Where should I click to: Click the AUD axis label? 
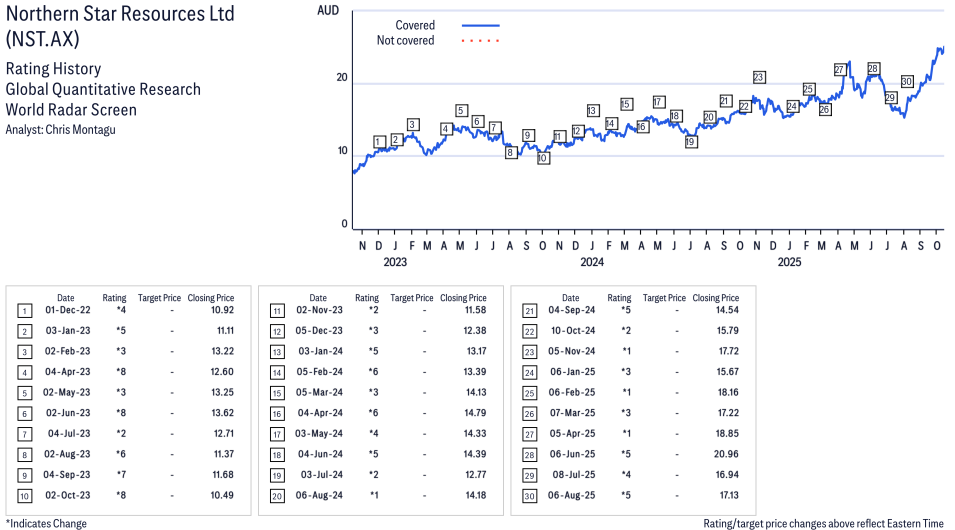point(327,10)
